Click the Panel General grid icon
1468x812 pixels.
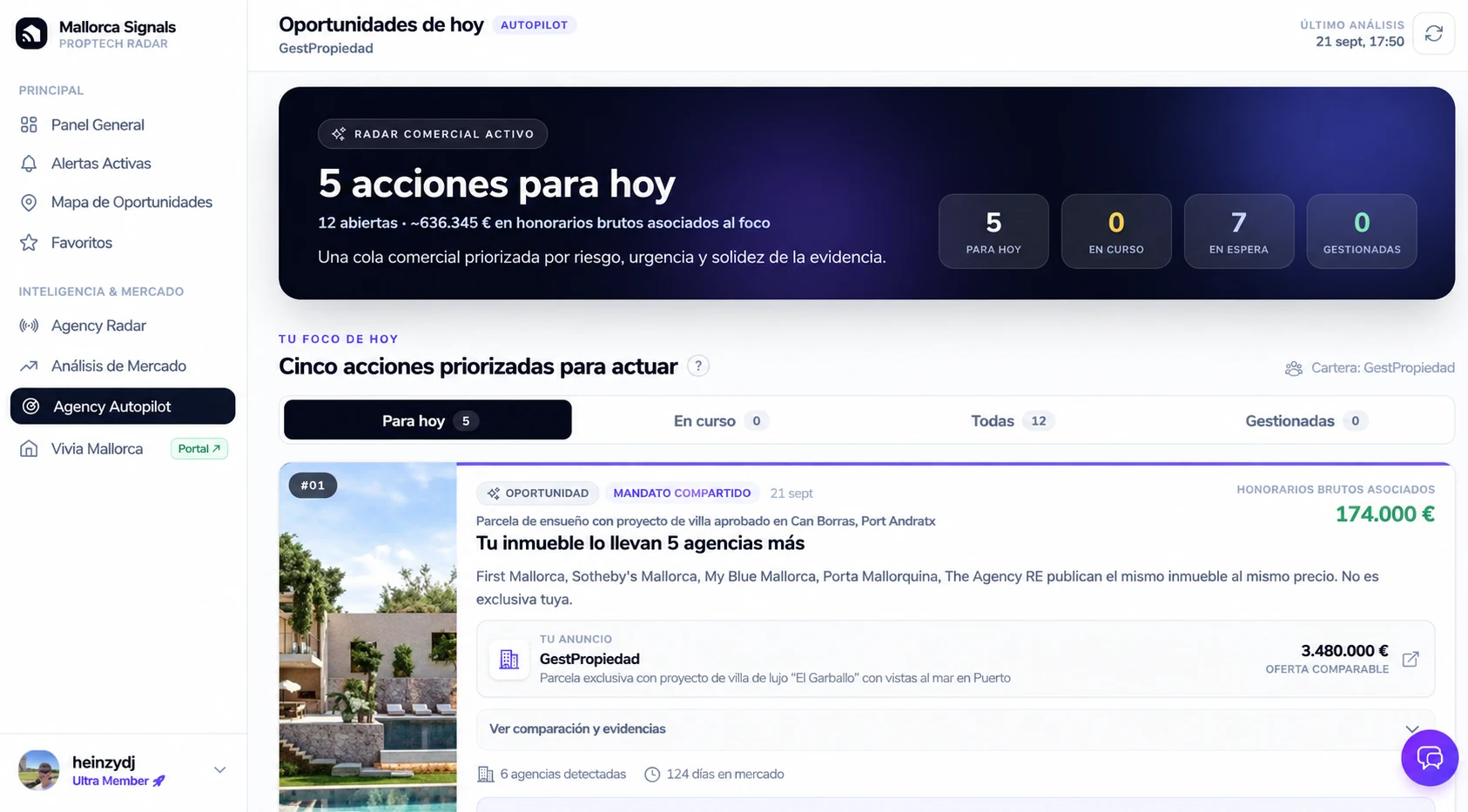tap(29, 124)
